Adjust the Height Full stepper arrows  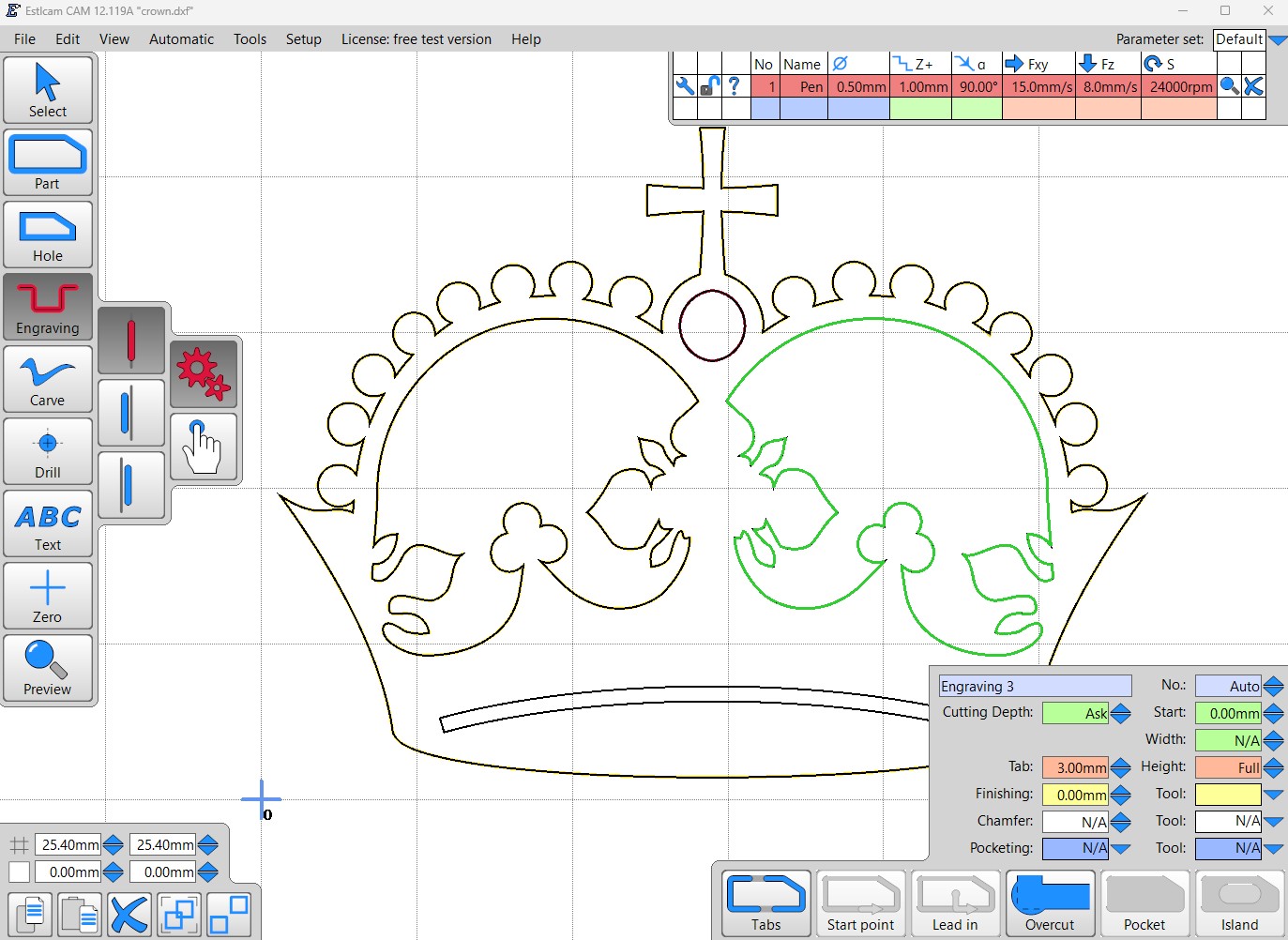[1273, 768]
